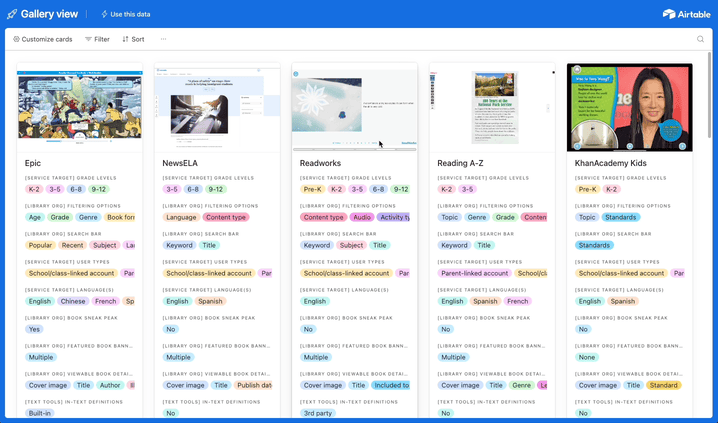This screenshot has height=423, width=718.
Task: Click the Genre tag in Reading A-Z book details
Action: click(521, 385)
